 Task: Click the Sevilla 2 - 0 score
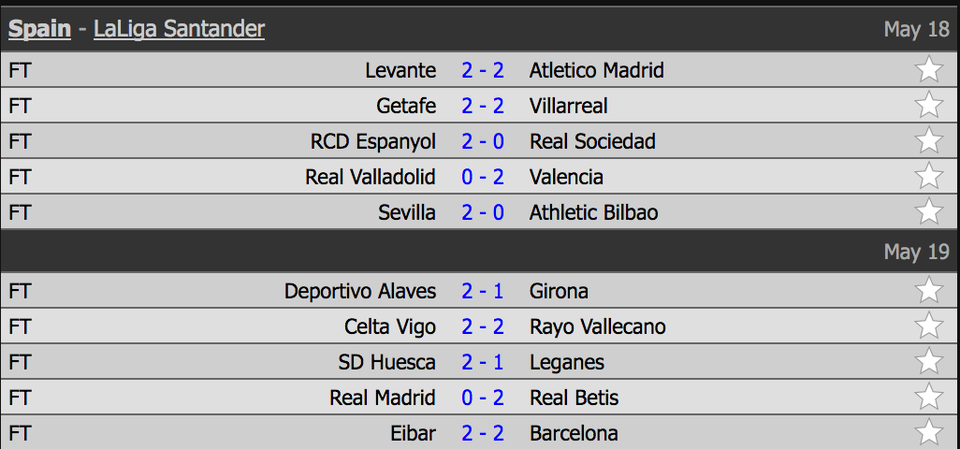[x=482, y=212]
